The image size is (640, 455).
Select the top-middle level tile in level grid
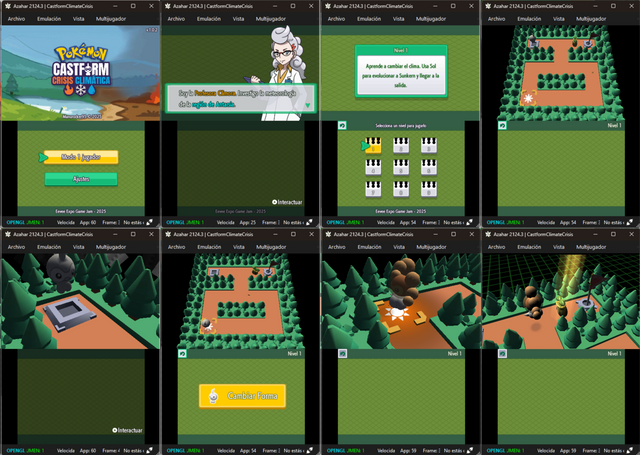(401, 145)
